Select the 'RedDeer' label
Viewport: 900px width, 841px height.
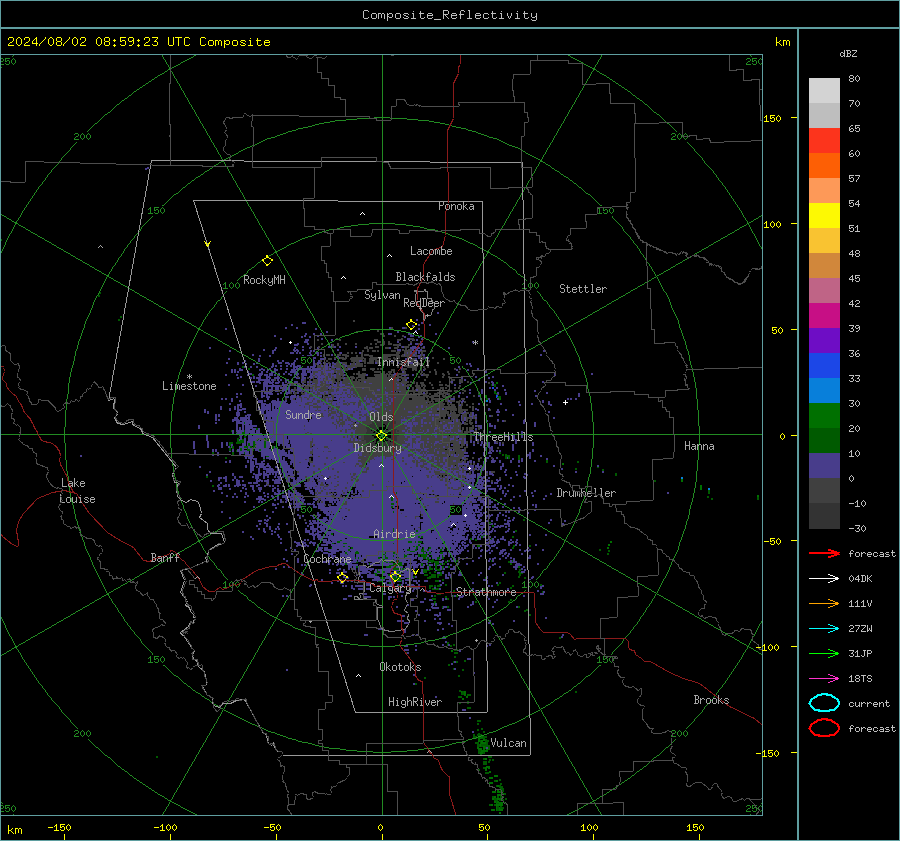424,303
